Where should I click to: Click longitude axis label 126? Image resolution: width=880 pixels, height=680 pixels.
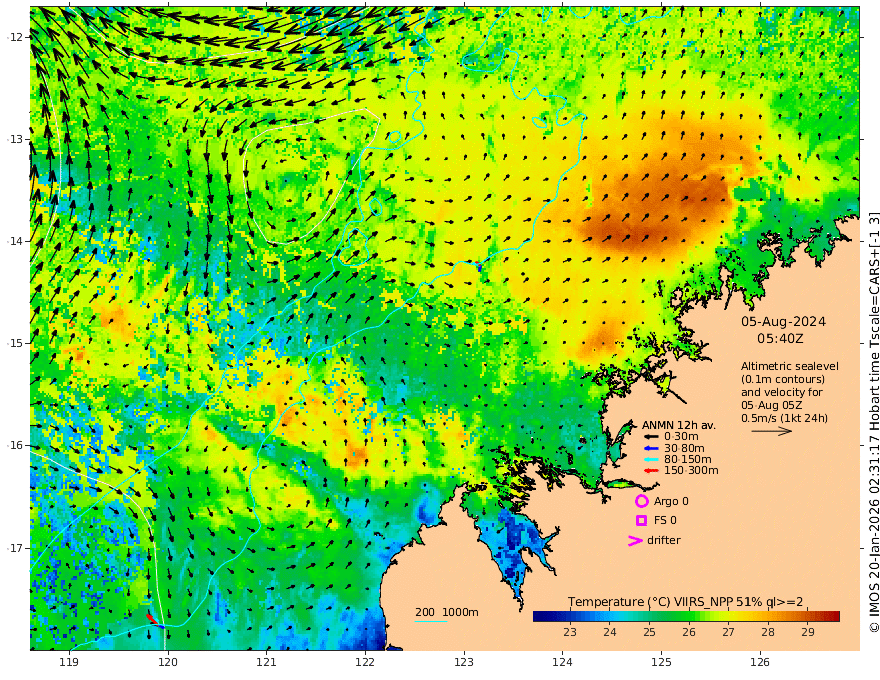pos(760,663)
